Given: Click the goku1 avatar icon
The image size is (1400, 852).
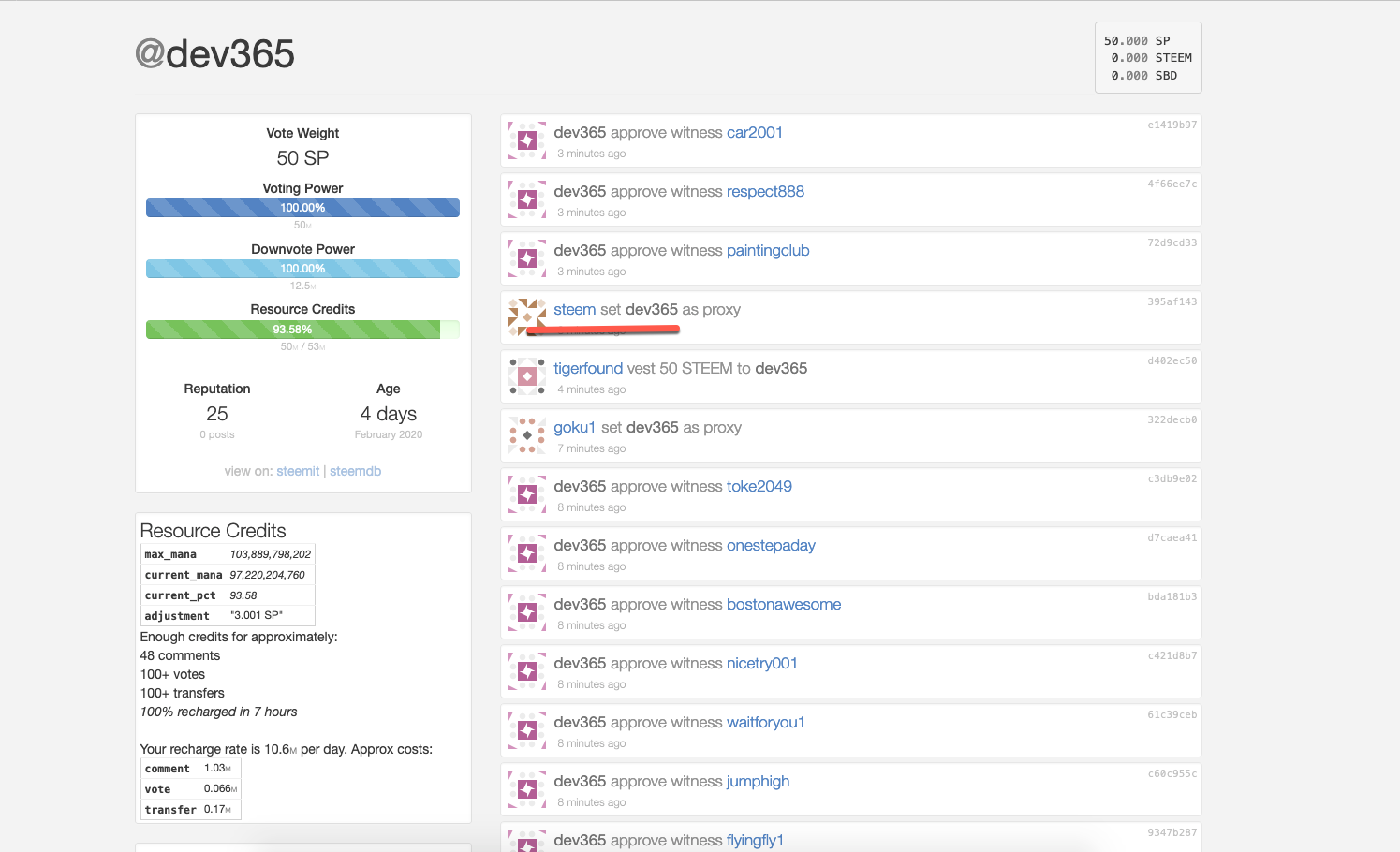Looking at the screenshot, I should coord(527,435).
